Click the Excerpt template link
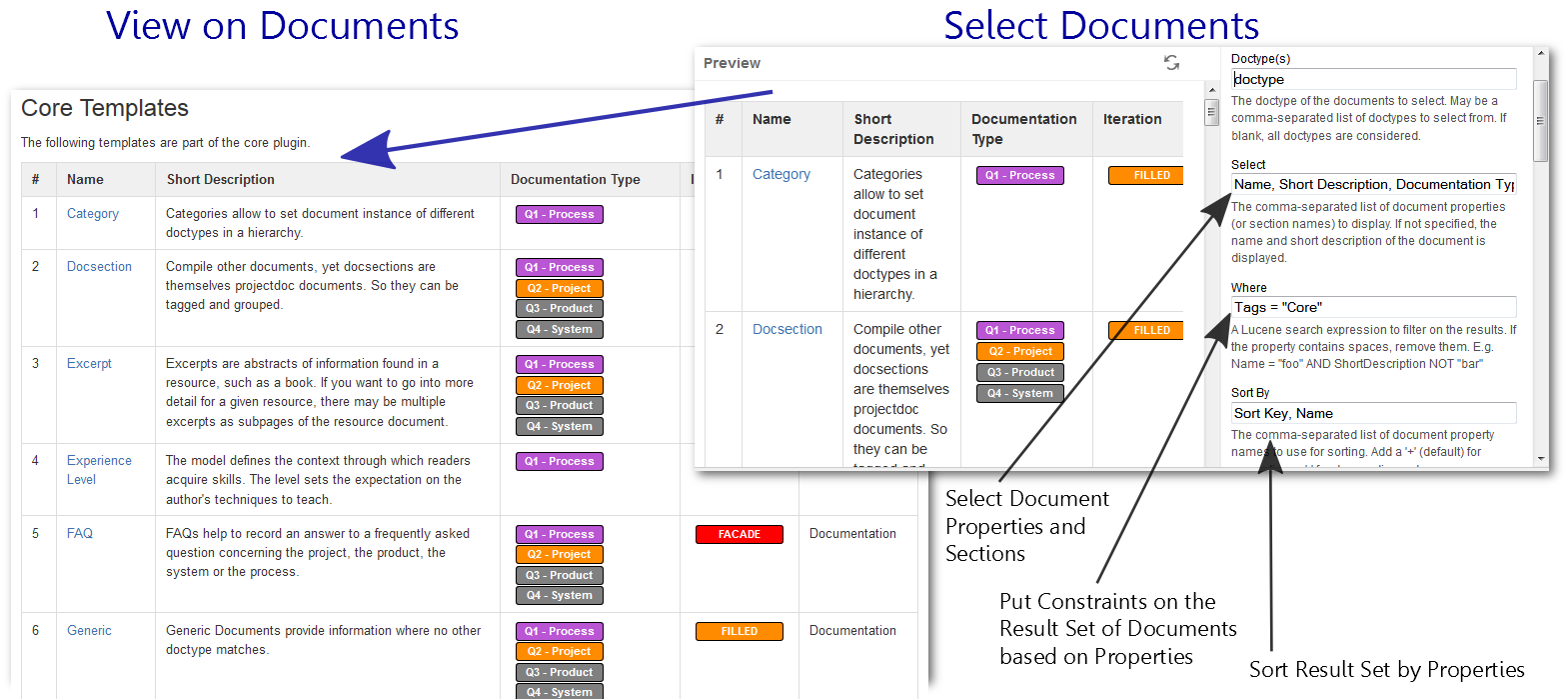 click(89, 364)
